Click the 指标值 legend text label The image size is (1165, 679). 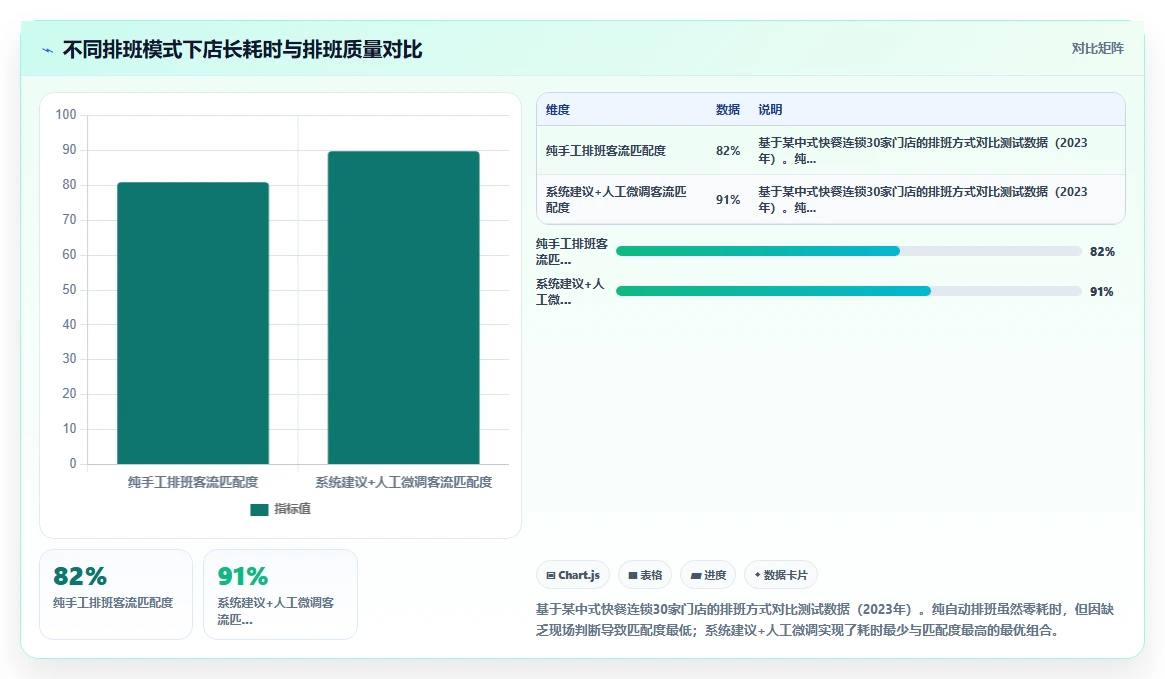292,509
